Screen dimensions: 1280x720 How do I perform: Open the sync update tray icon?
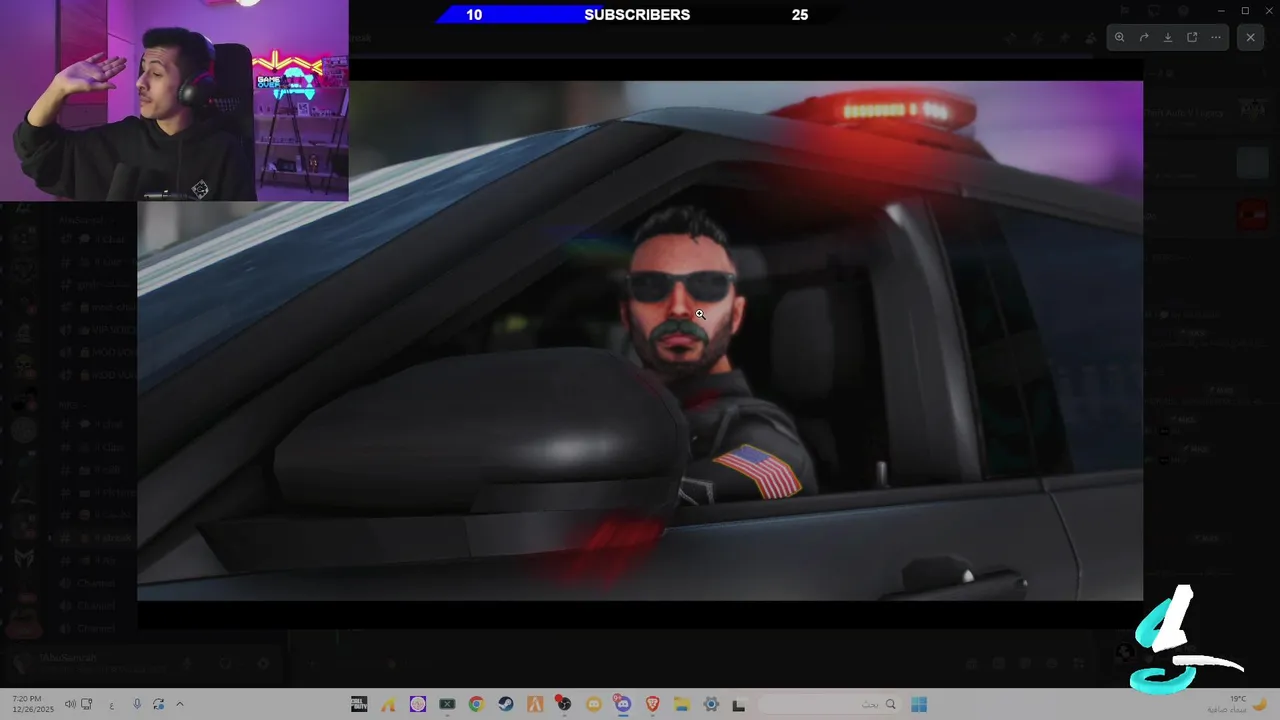pyautogui.click(x=159, y=704)
